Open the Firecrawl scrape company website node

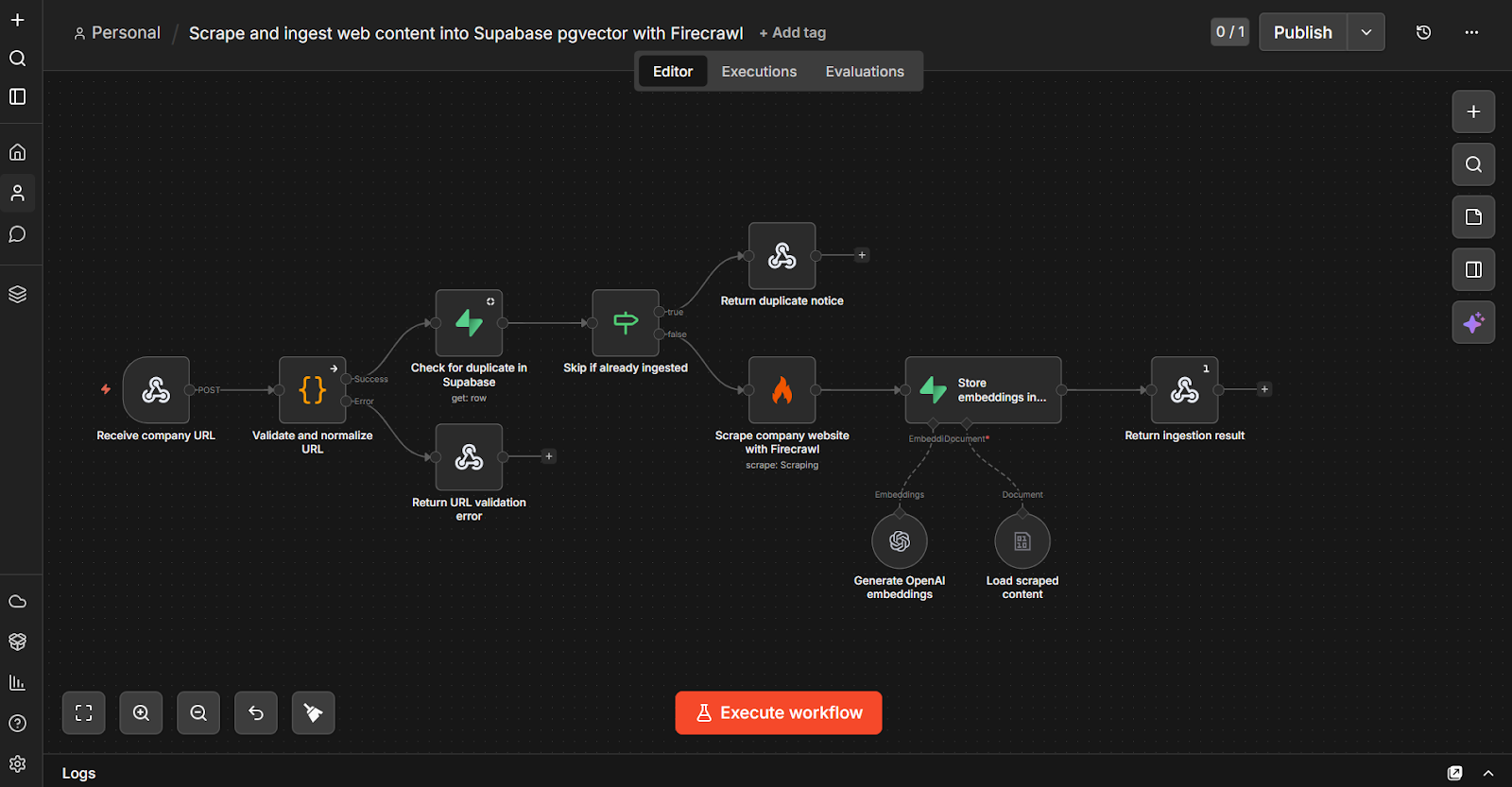coord(782,389)
